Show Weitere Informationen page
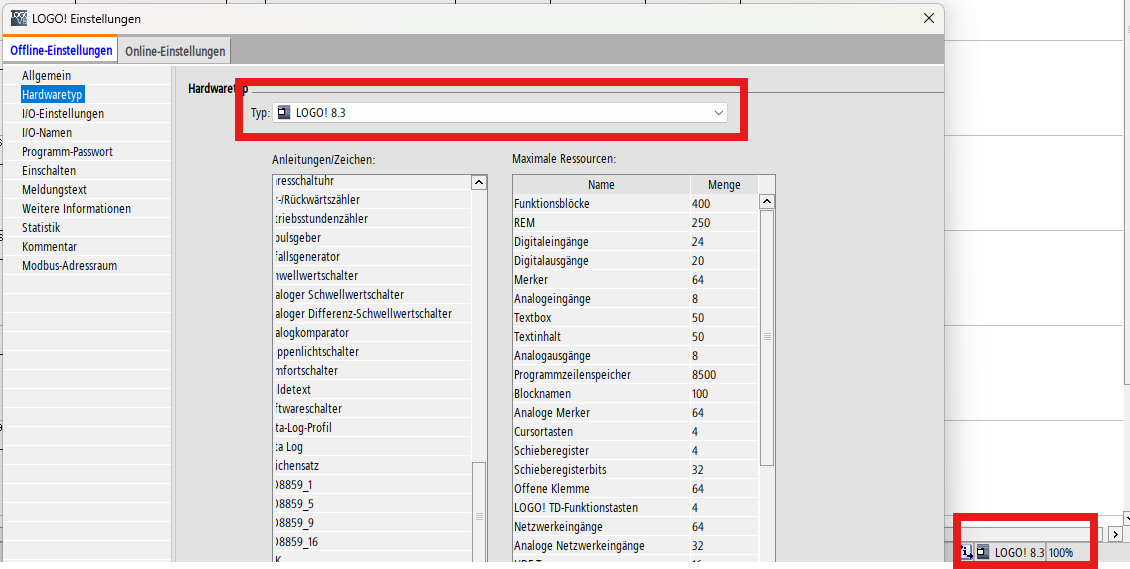Viewport: 1130px width, 569px height. point(76,209)
